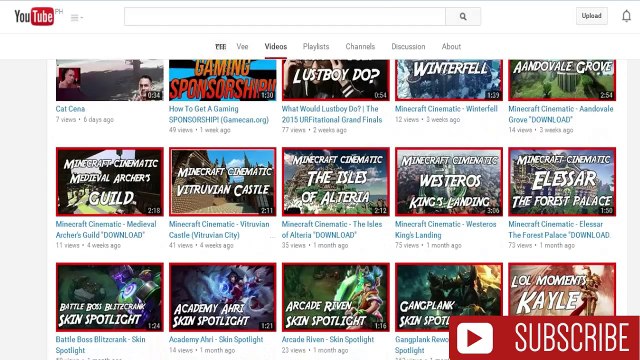
Task: Open the channel avatar icon beside Vee
Action: click(221, 47)
